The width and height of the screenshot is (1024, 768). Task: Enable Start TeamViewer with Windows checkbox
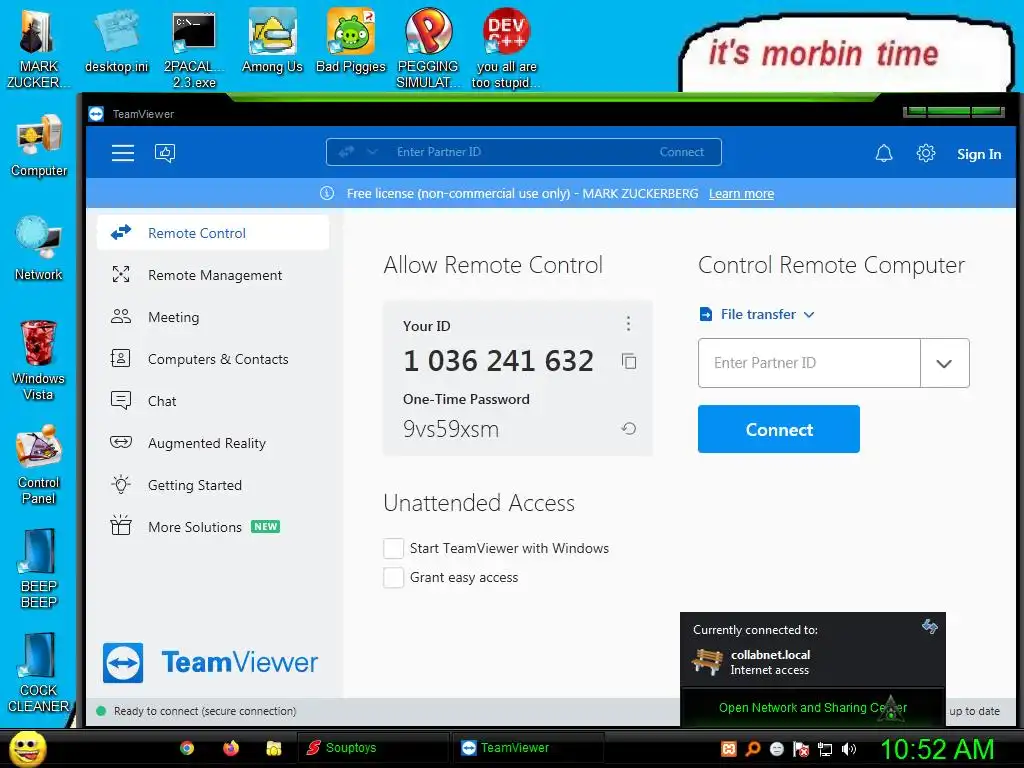393,549
